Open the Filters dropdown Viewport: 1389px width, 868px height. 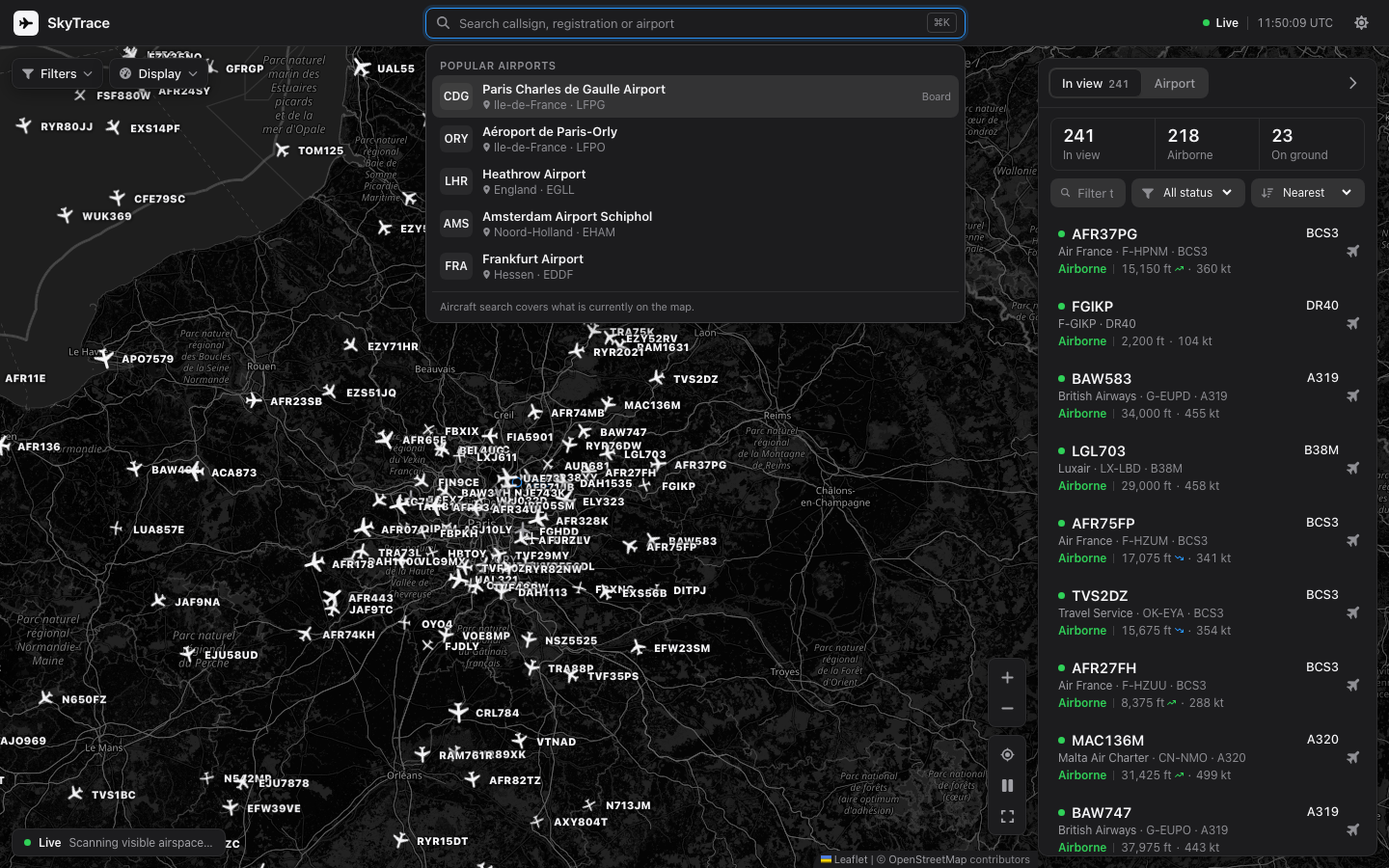click(57, 73)
